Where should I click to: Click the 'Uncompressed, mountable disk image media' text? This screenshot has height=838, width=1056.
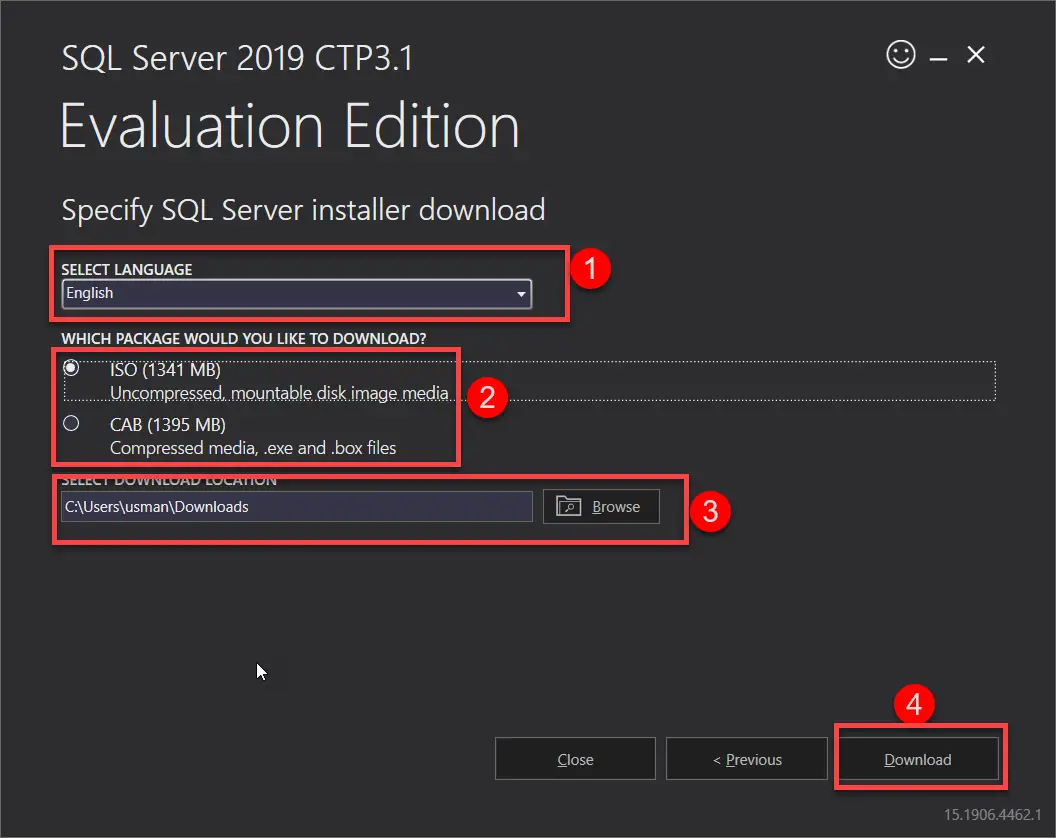click(x=280, y=393)
